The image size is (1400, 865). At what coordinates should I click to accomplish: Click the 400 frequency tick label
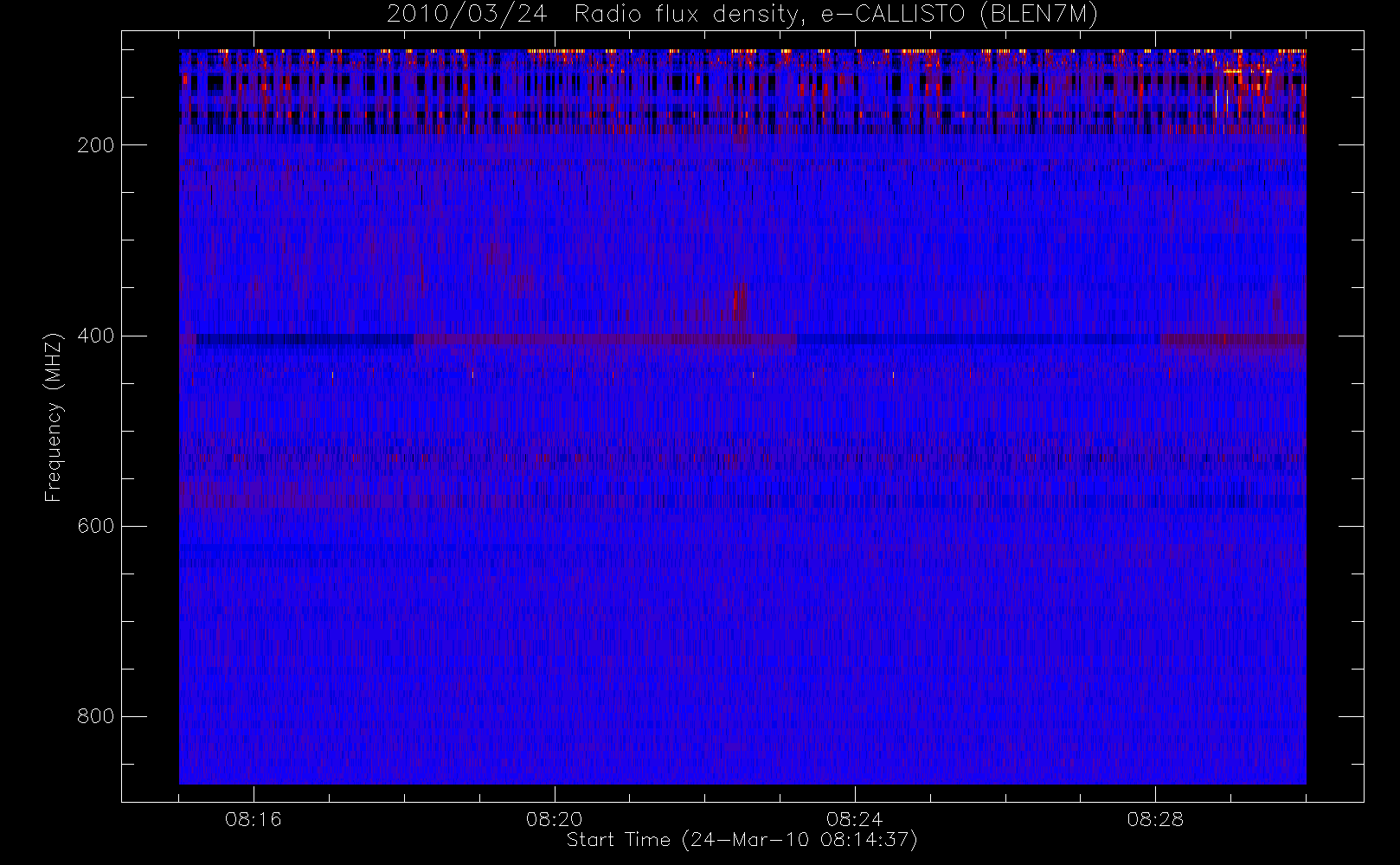96,336
